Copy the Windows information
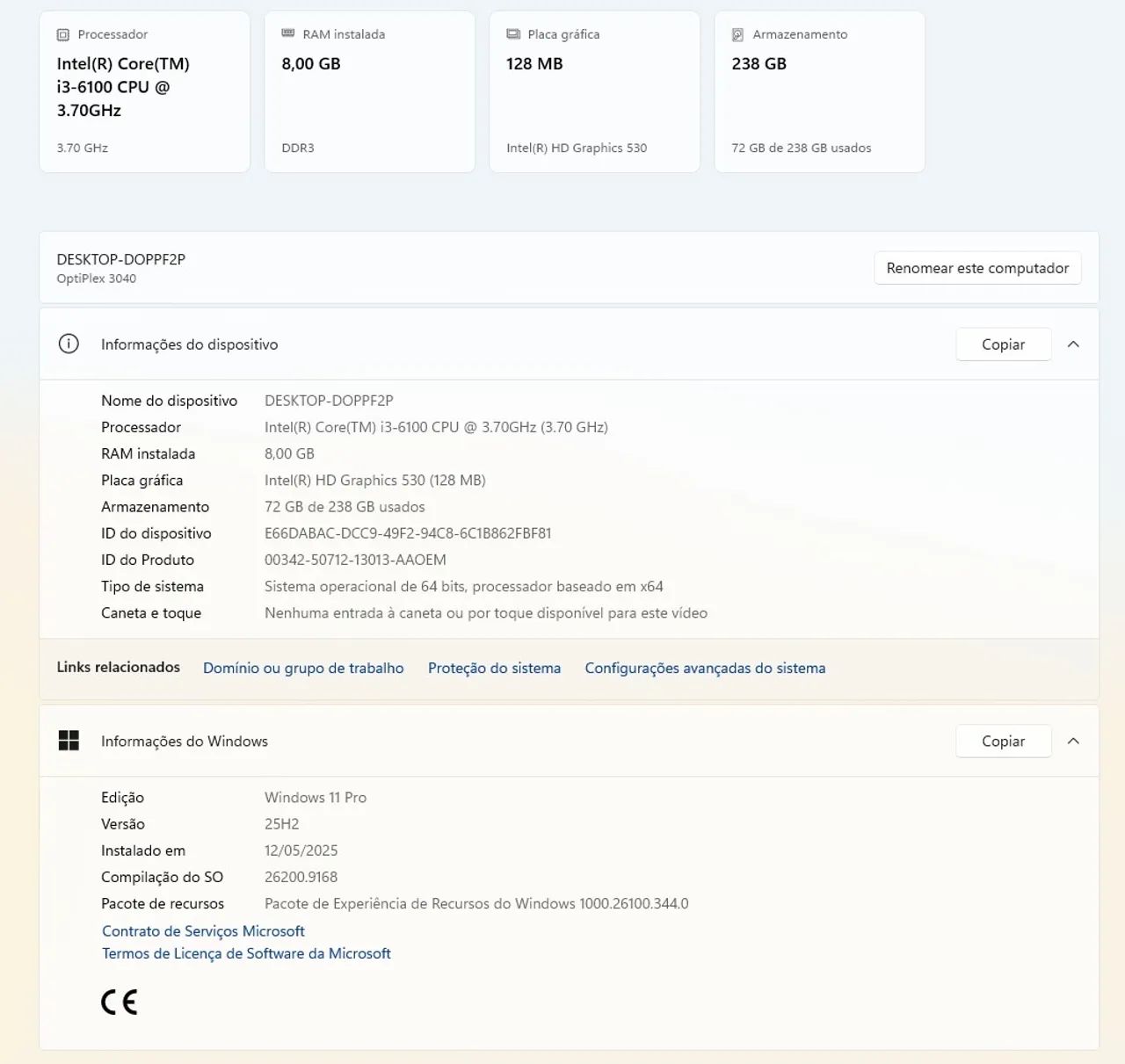This screenshot has width=1125, height=1064. [x=1003, y=741]
